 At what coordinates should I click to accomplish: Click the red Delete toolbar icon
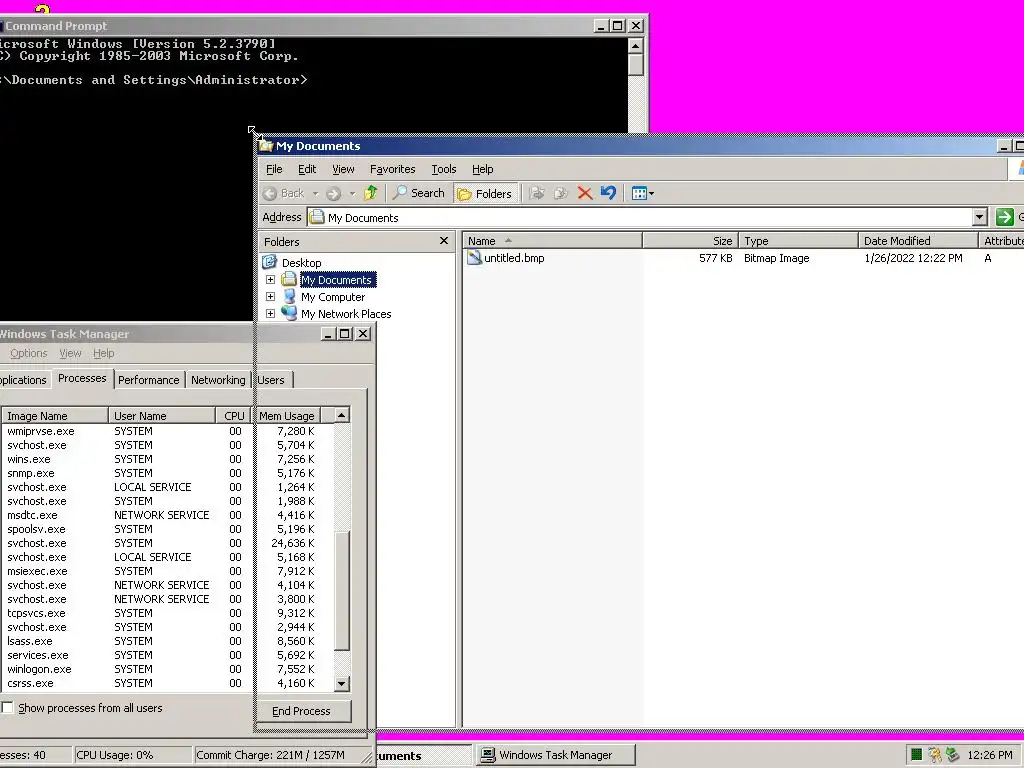click(x=584, y=193)
